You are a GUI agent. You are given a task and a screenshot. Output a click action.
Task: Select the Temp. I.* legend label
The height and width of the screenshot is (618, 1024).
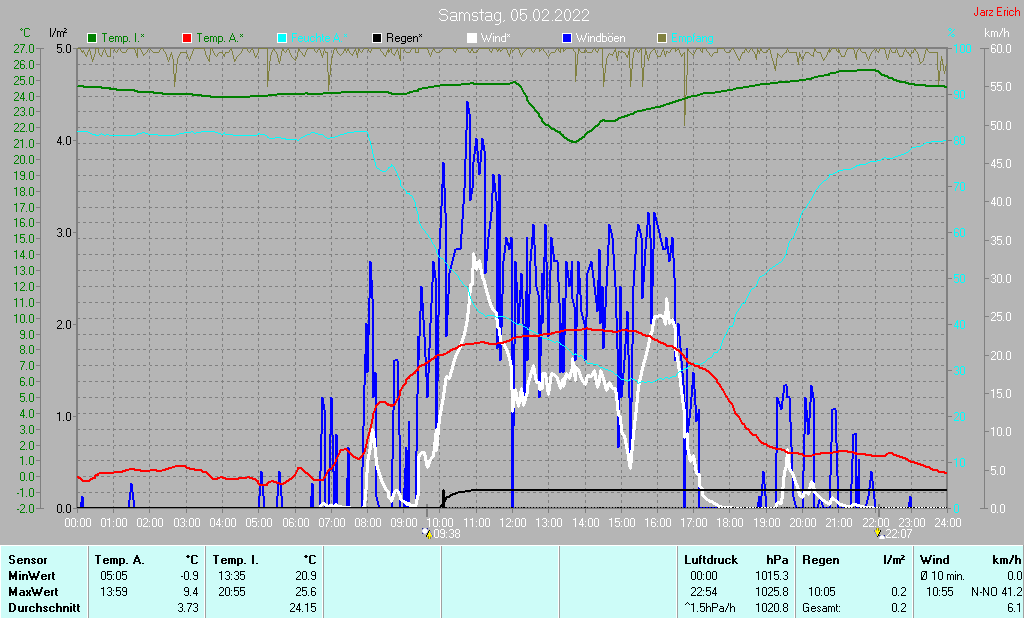(123, 38)
